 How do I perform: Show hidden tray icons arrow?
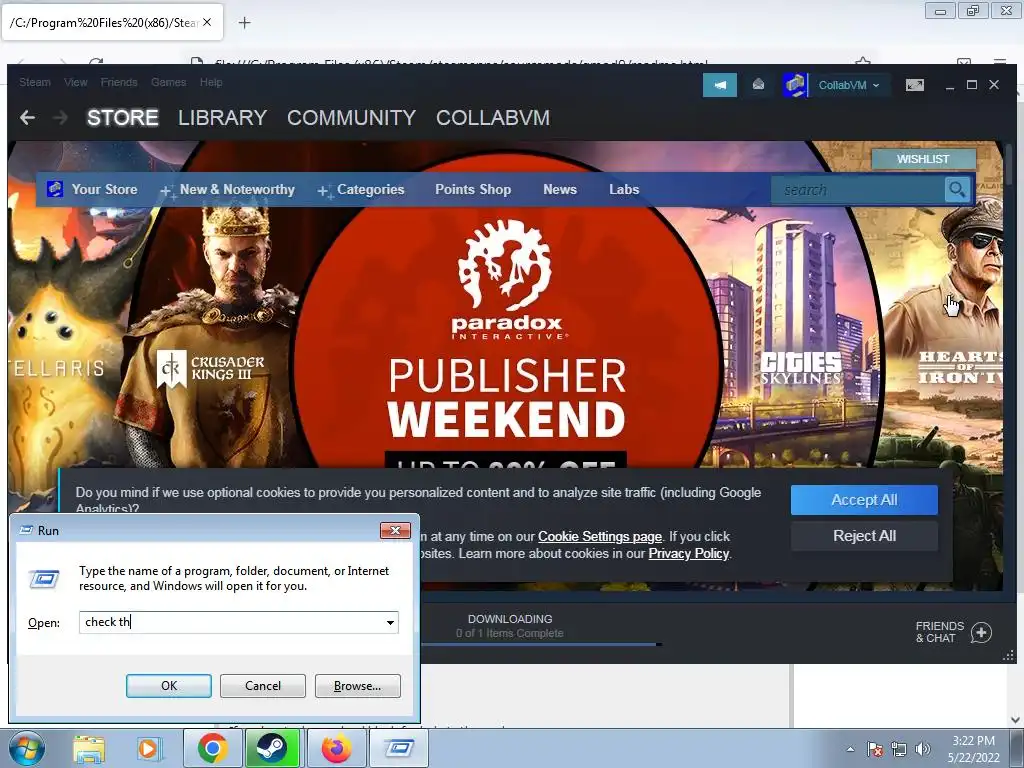point(850,749)
